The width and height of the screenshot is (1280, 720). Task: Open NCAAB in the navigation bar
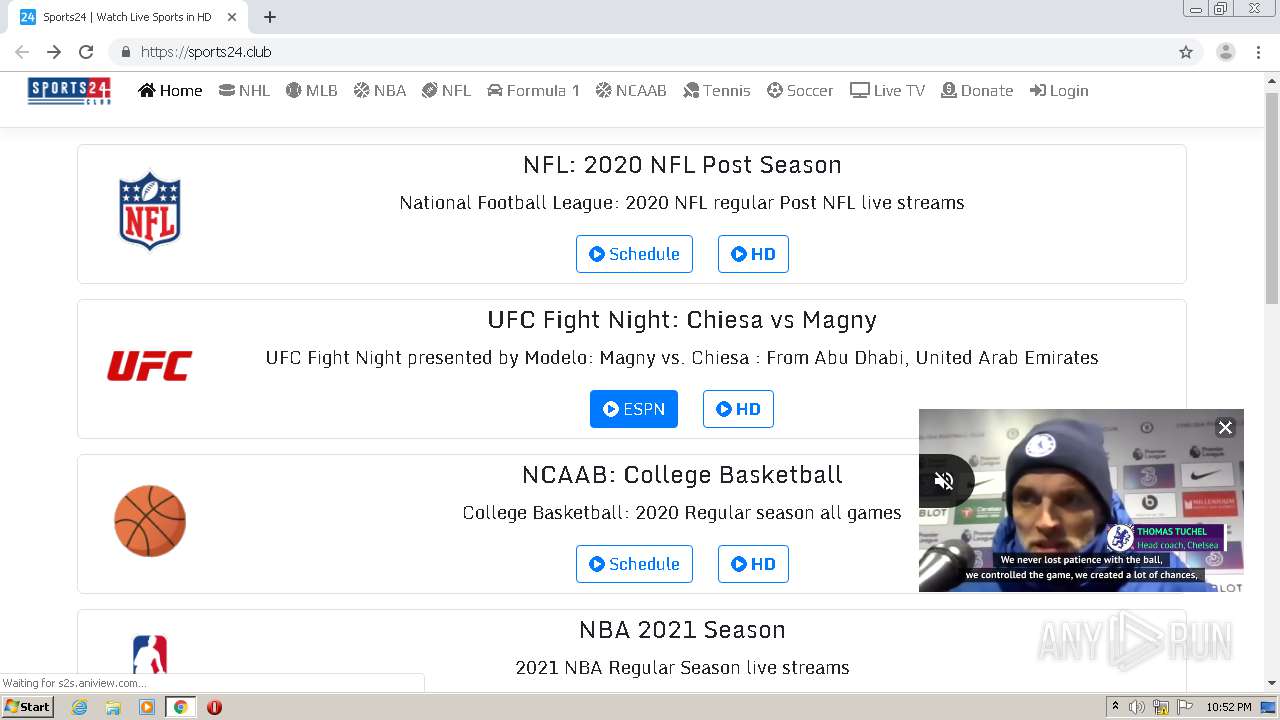tap(631, 90)
